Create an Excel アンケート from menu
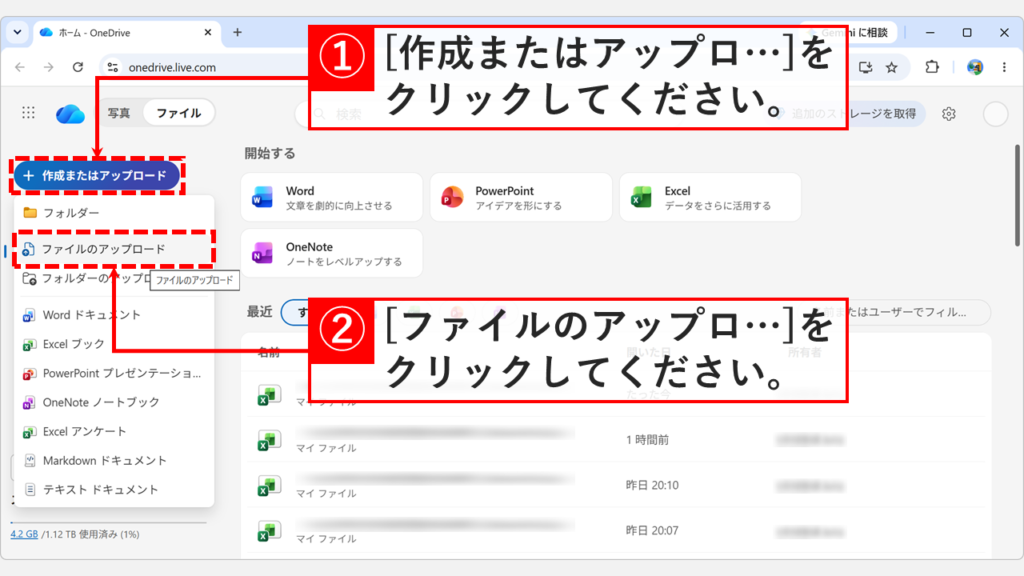Screen dimensions: 1024x576 (114, 431)
